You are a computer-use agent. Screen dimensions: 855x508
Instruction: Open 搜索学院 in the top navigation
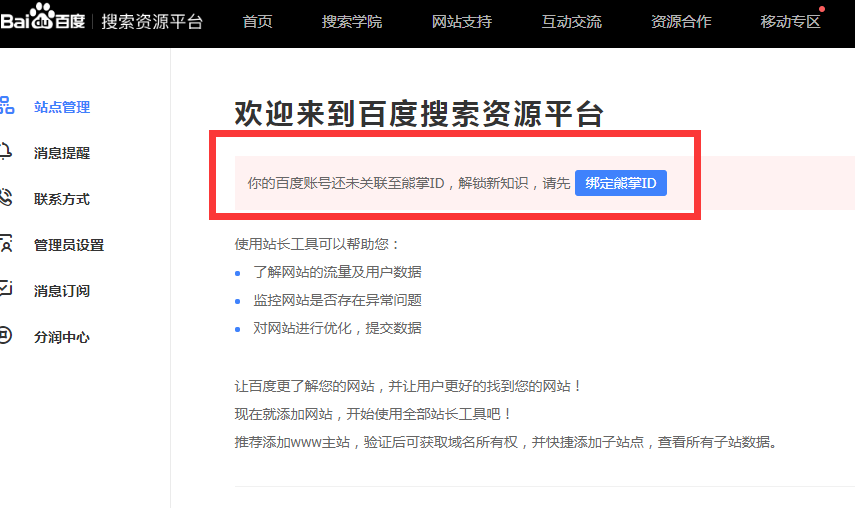point(352,22)
